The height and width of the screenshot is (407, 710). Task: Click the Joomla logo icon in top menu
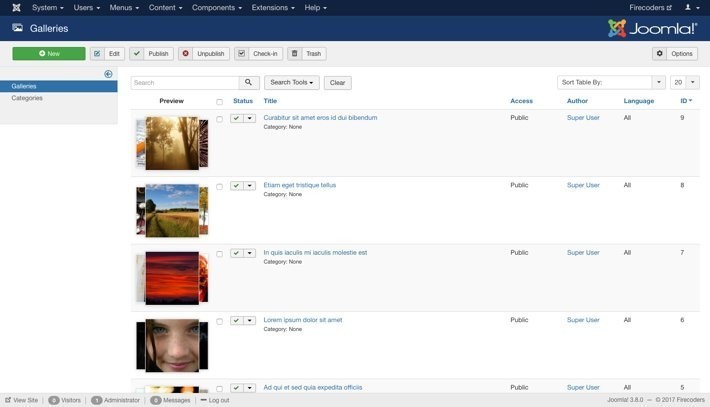[16, 8]
